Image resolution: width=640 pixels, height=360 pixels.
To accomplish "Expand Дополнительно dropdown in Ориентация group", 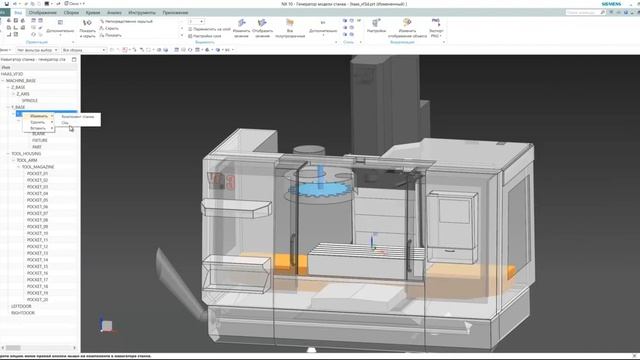I will point(60,31).
